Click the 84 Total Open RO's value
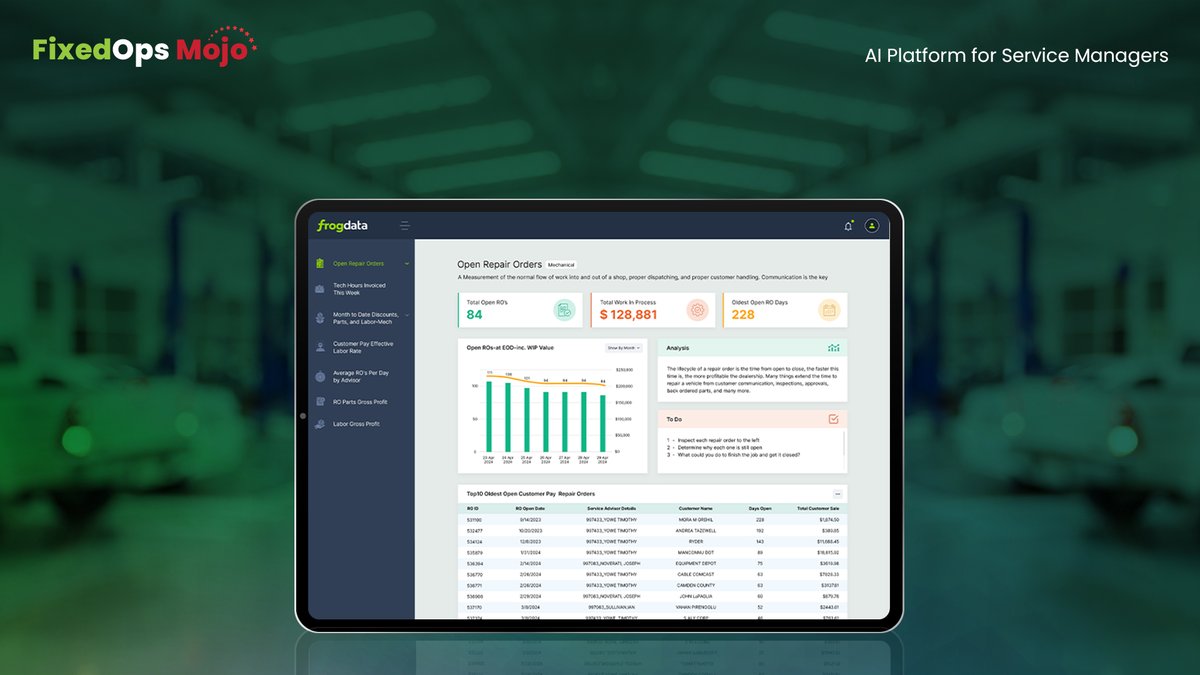Image resolution: width=1200 pixels, height=675 pixels. coord(474,315)
